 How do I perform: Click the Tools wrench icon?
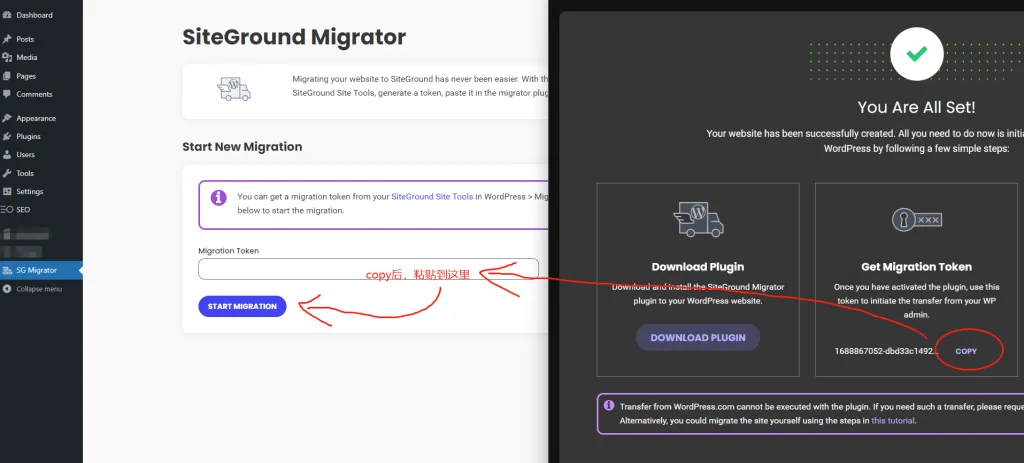(x=8, y=173)
